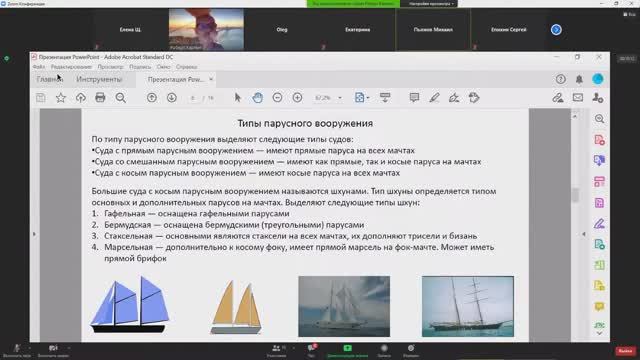Open the blue account profile avatar
Screen dimensions: 640x360
(598, 79)
